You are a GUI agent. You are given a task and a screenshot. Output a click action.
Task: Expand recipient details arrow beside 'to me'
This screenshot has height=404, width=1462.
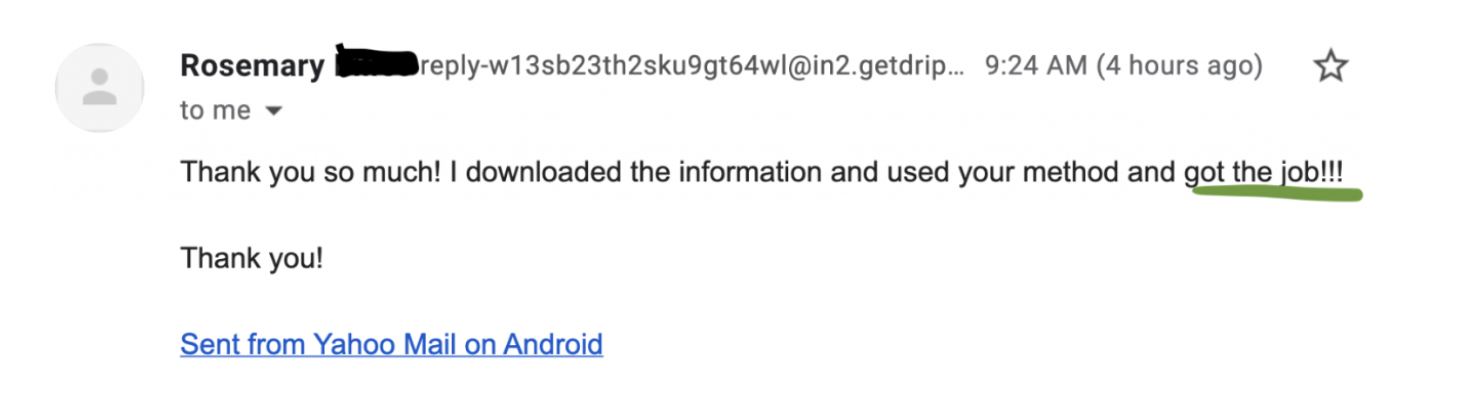pyautogui.click(x=273, y=112)
